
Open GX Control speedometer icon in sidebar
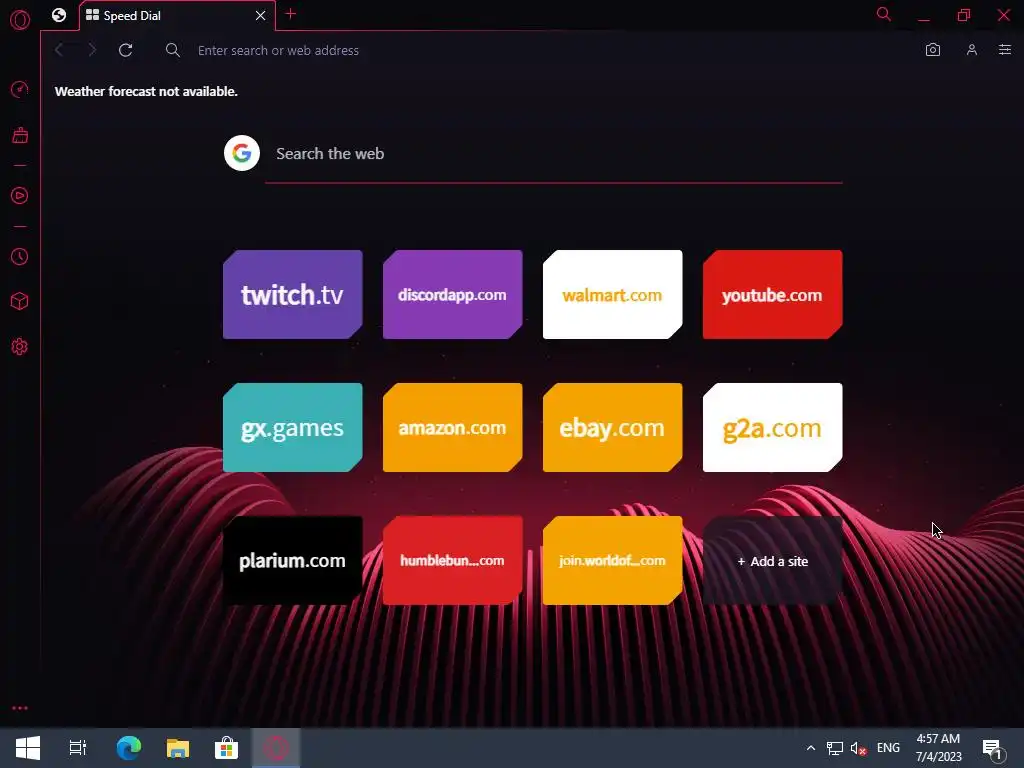click(20, 89)
